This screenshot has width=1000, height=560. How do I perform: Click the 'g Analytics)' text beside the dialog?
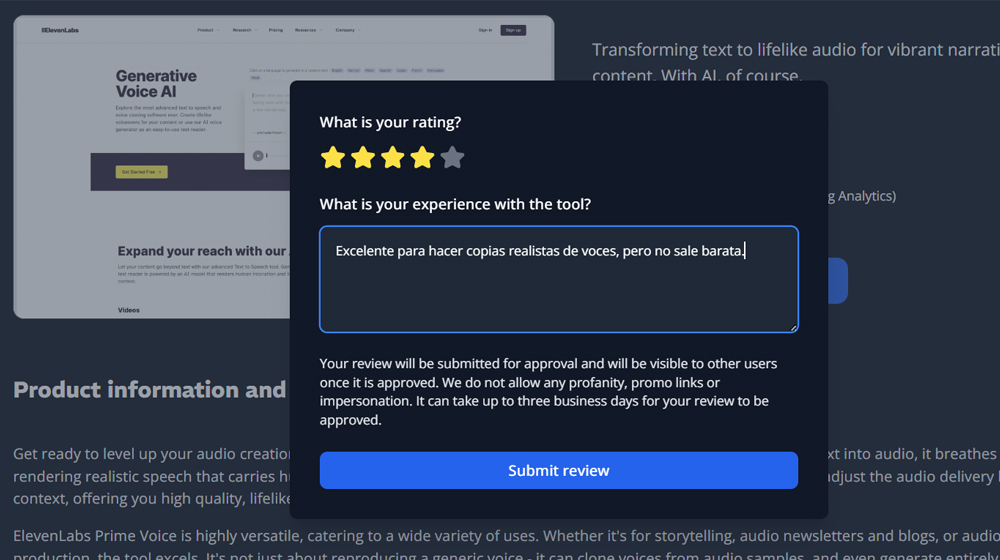pos(862,196)
